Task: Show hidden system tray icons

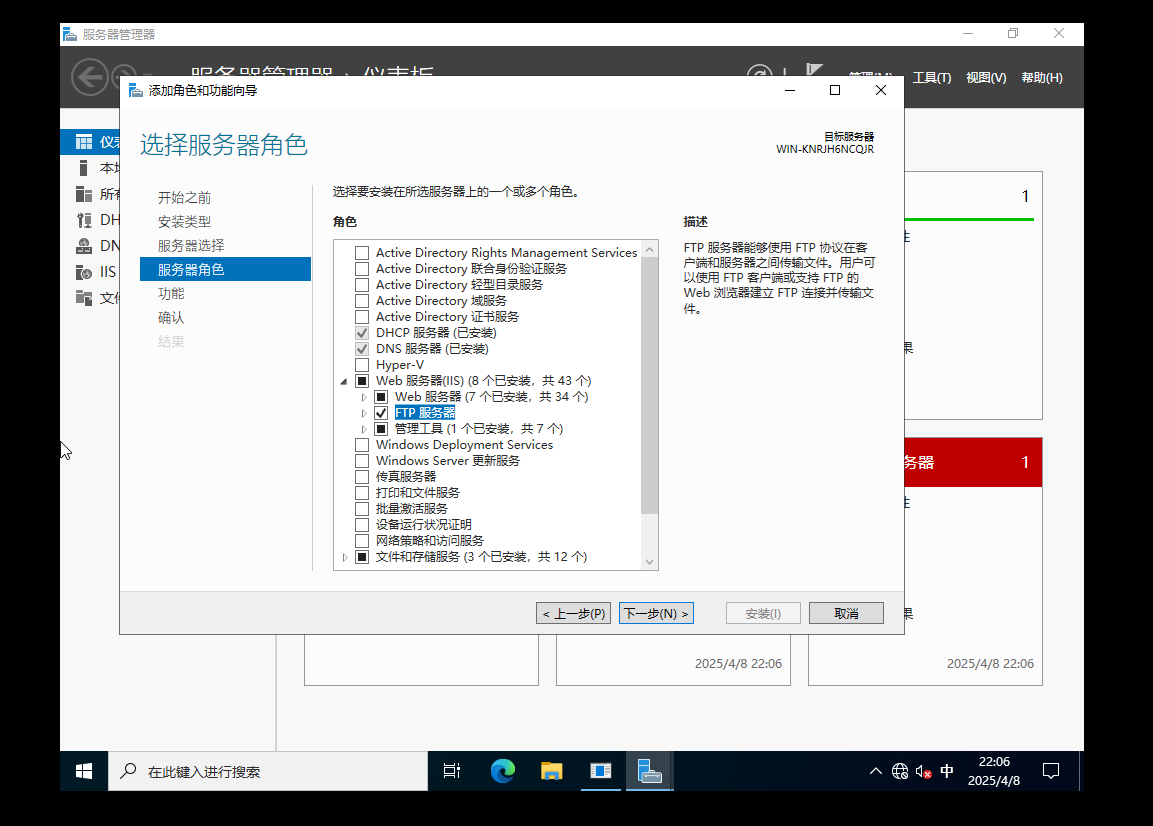Action: [876, 771]
